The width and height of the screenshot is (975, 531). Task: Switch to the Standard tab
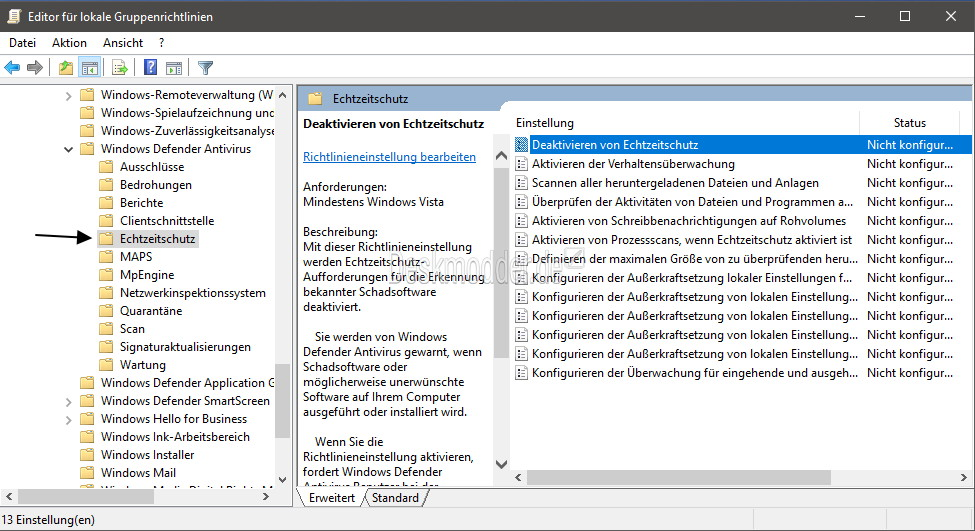click(395, 498)
